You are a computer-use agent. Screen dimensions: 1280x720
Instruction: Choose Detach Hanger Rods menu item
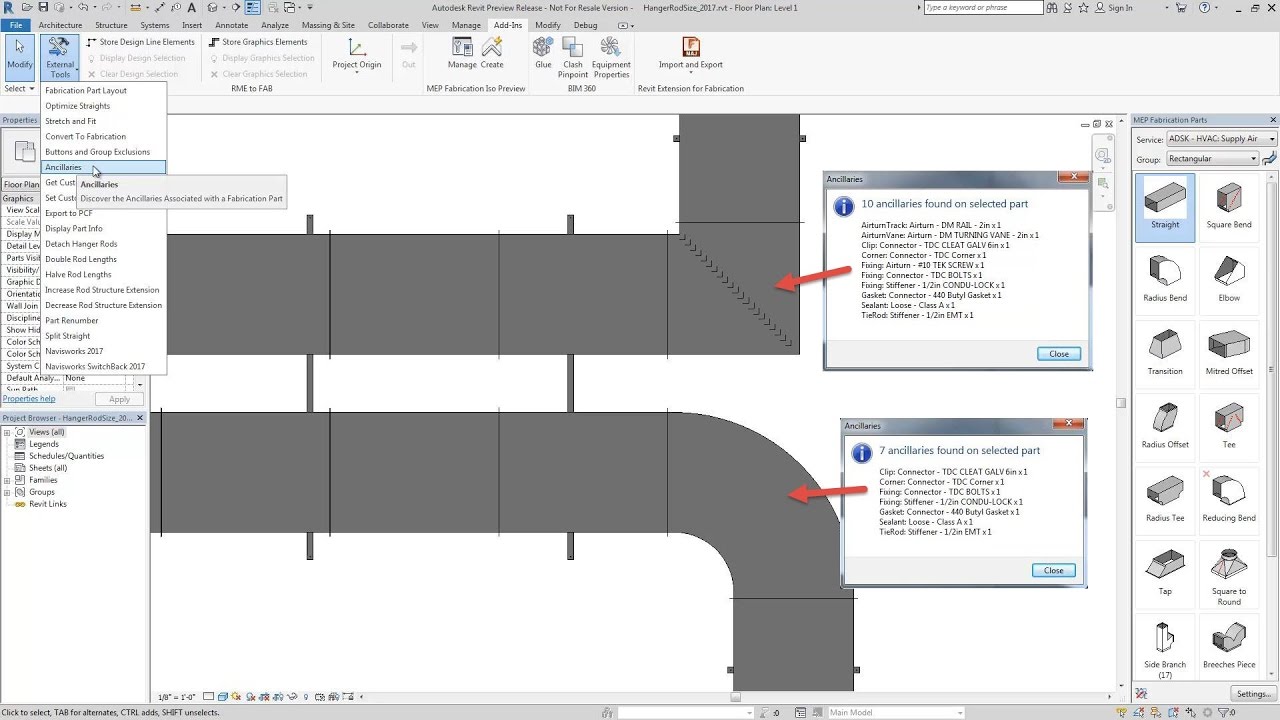103,244
